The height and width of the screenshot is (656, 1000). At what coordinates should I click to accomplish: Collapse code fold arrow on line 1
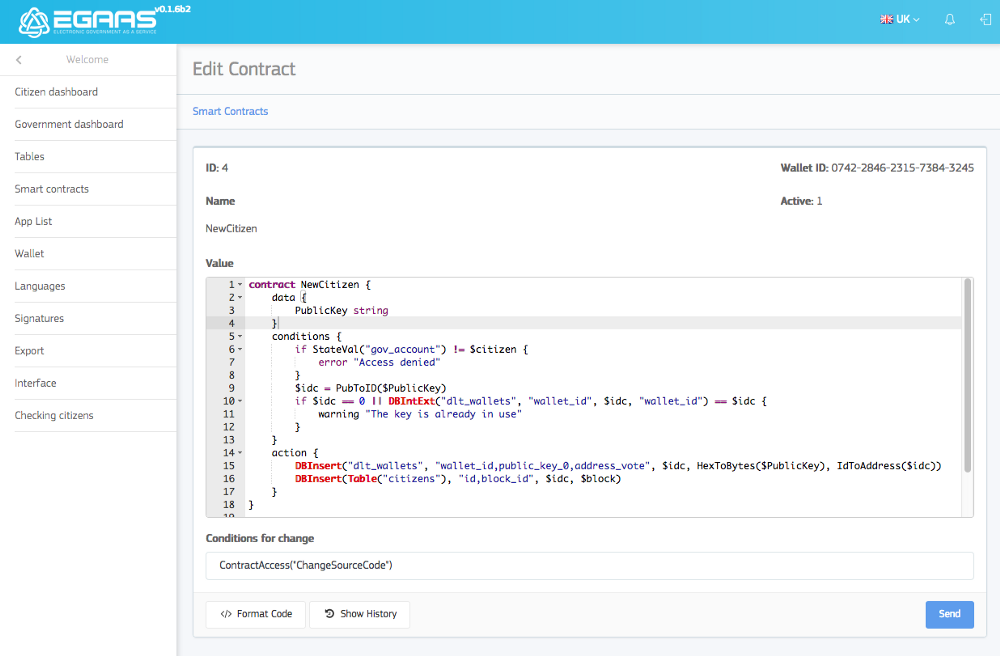[240, 285]
